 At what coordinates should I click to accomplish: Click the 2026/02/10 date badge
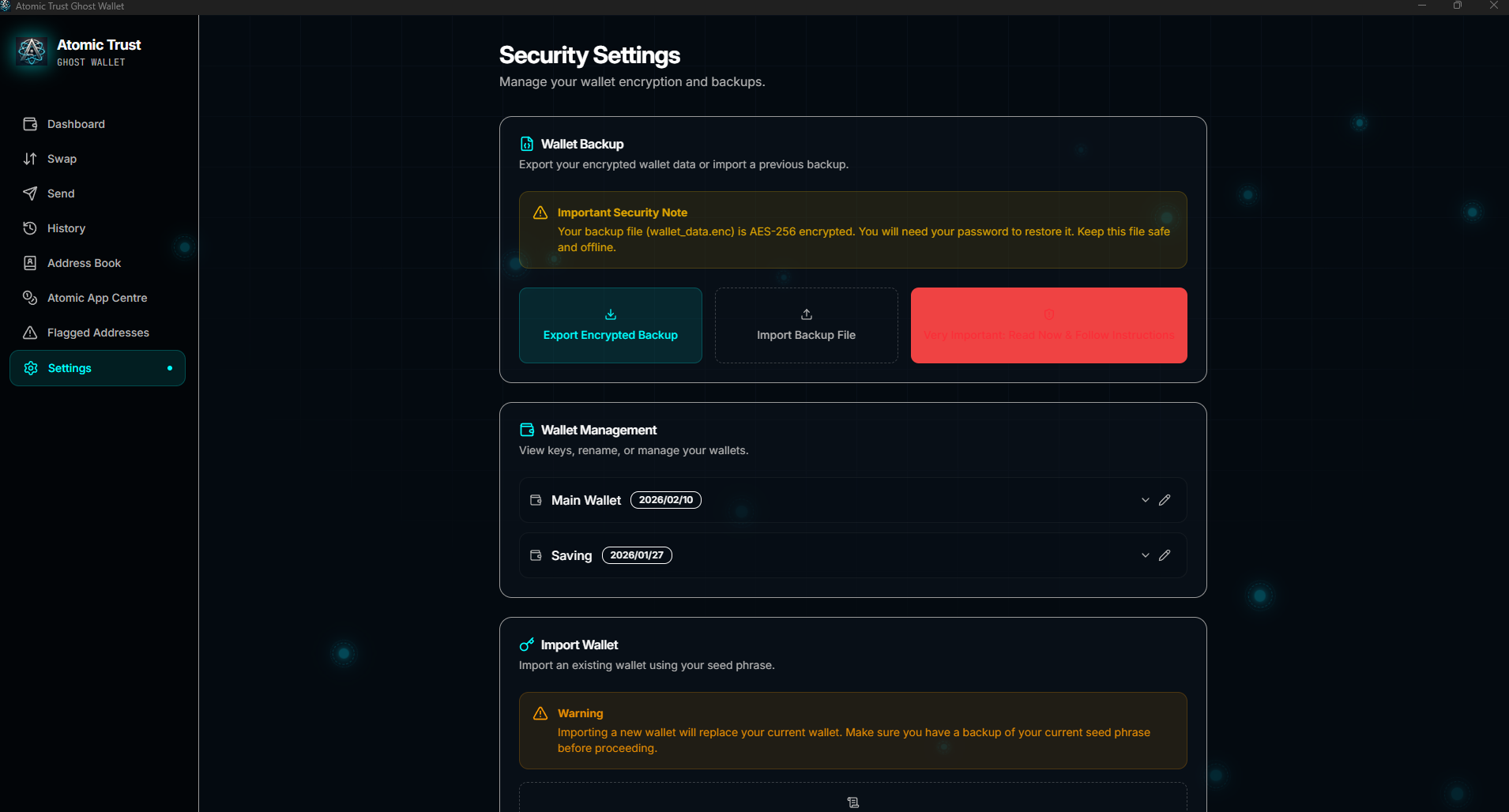pos(666,500)
